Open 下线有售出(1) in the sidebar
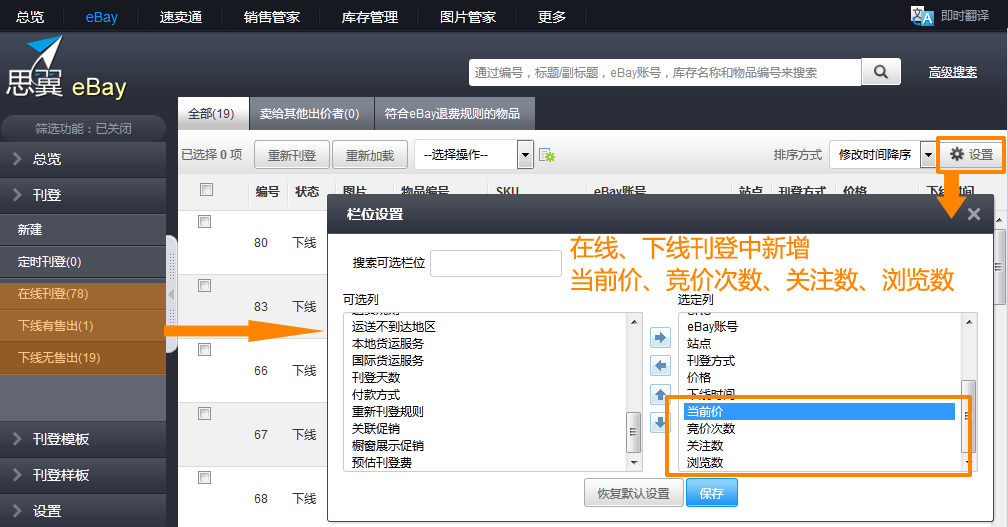 pyautogui.click(x=83, y=326)
